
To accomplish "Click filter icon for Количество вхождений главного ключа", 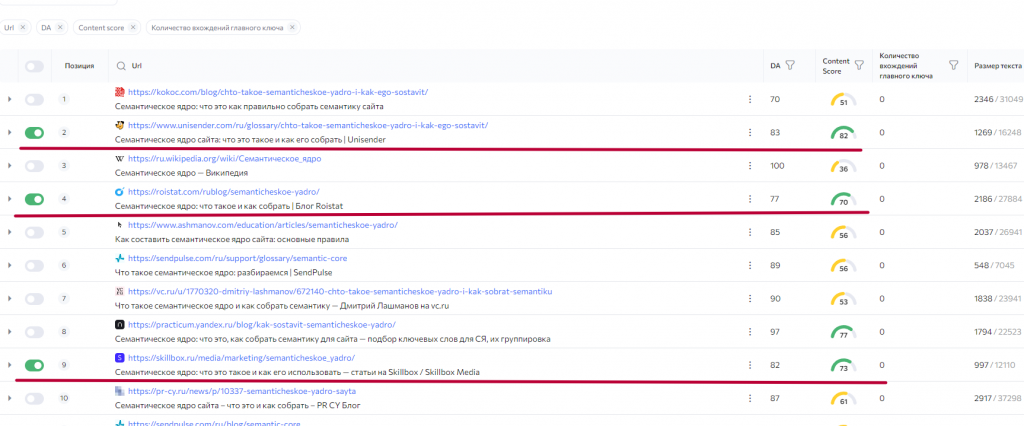I will click(x=953, y=66).
